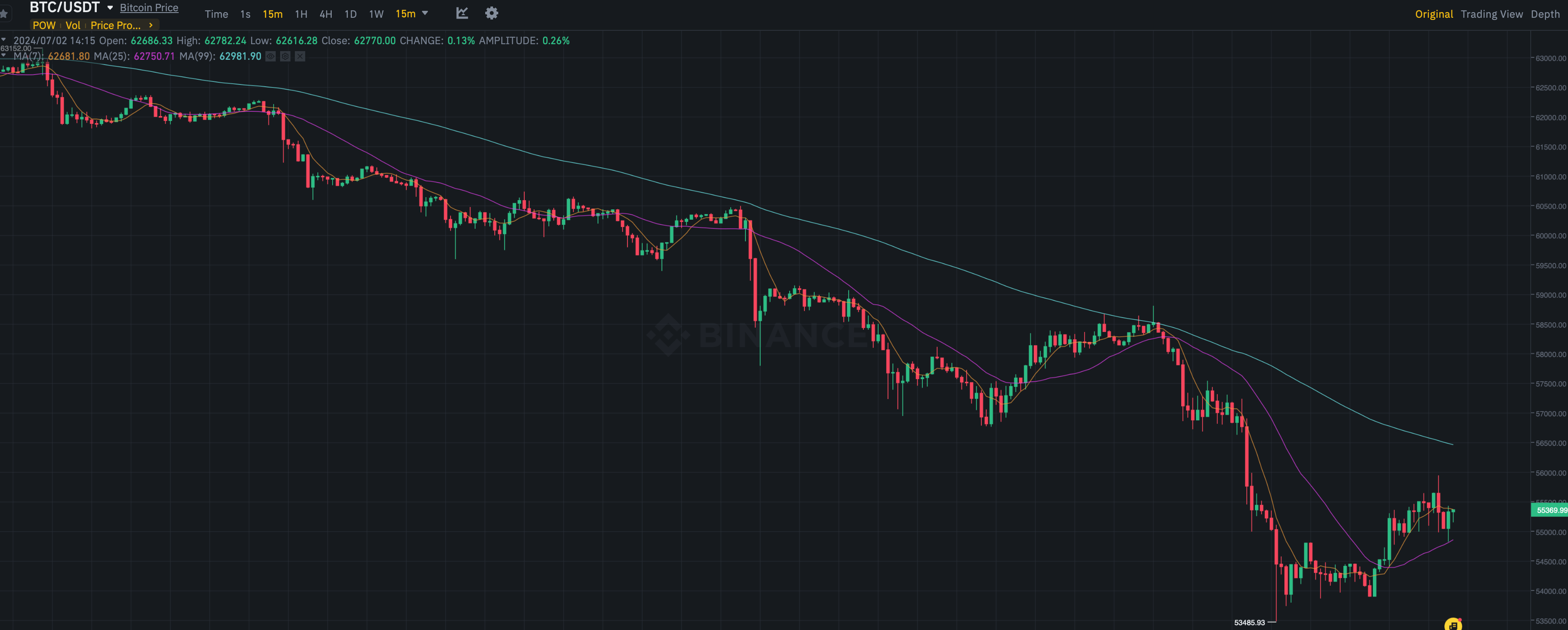This screenshot has height=630, width=1568.
Task: Click the Close value 62770.00
Action: click(x=375, y=41)
